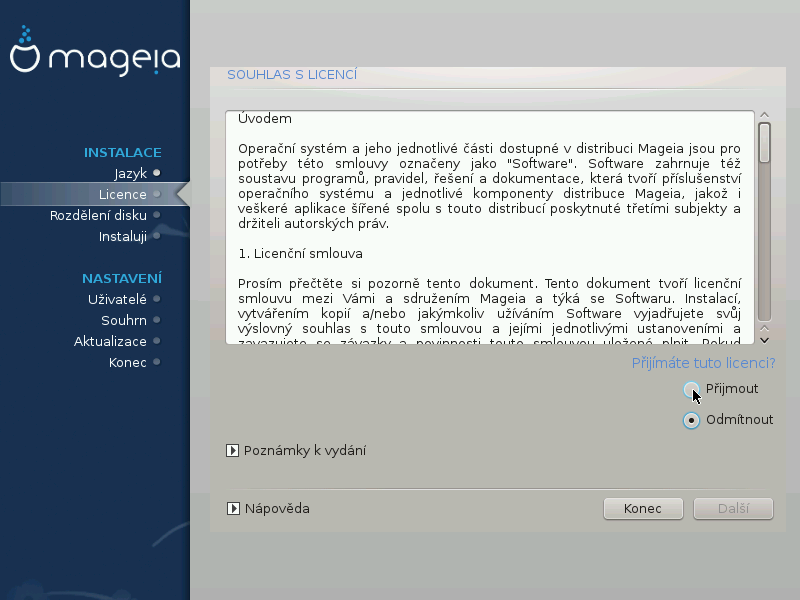The height and width of the screenshot is (600, 800).
Task: Expand Poznámky k vydání section
Action: coord(233,451)
